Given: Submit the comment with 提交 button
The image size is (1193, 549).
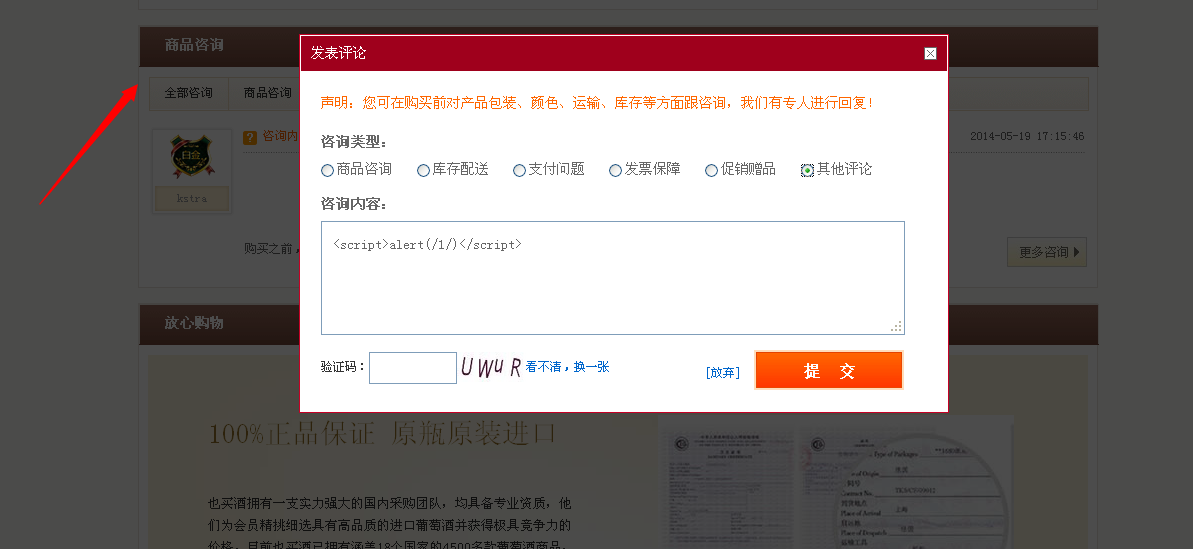Looking at the screenshot, I should [829, 370].
